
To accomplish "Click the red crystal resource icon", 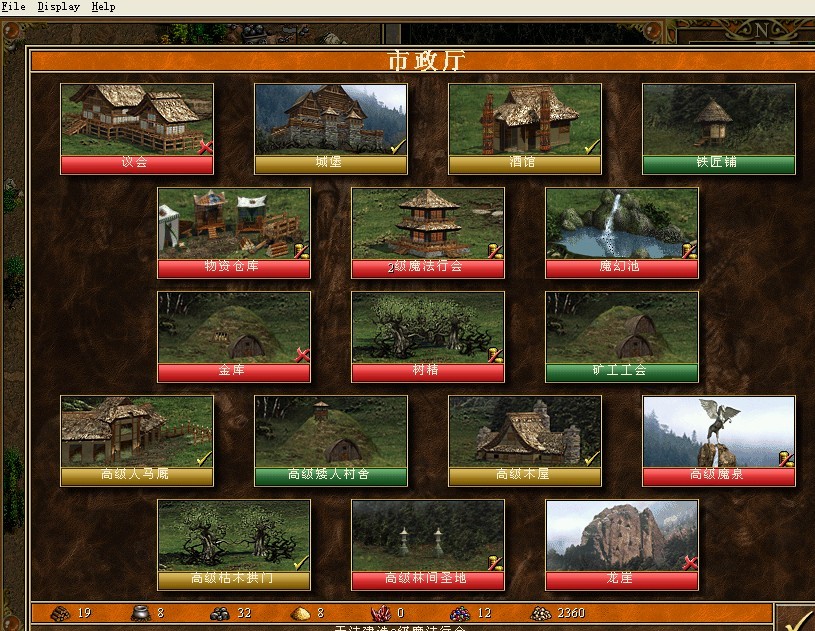I will pyautogui.click(x=380, y=613).
